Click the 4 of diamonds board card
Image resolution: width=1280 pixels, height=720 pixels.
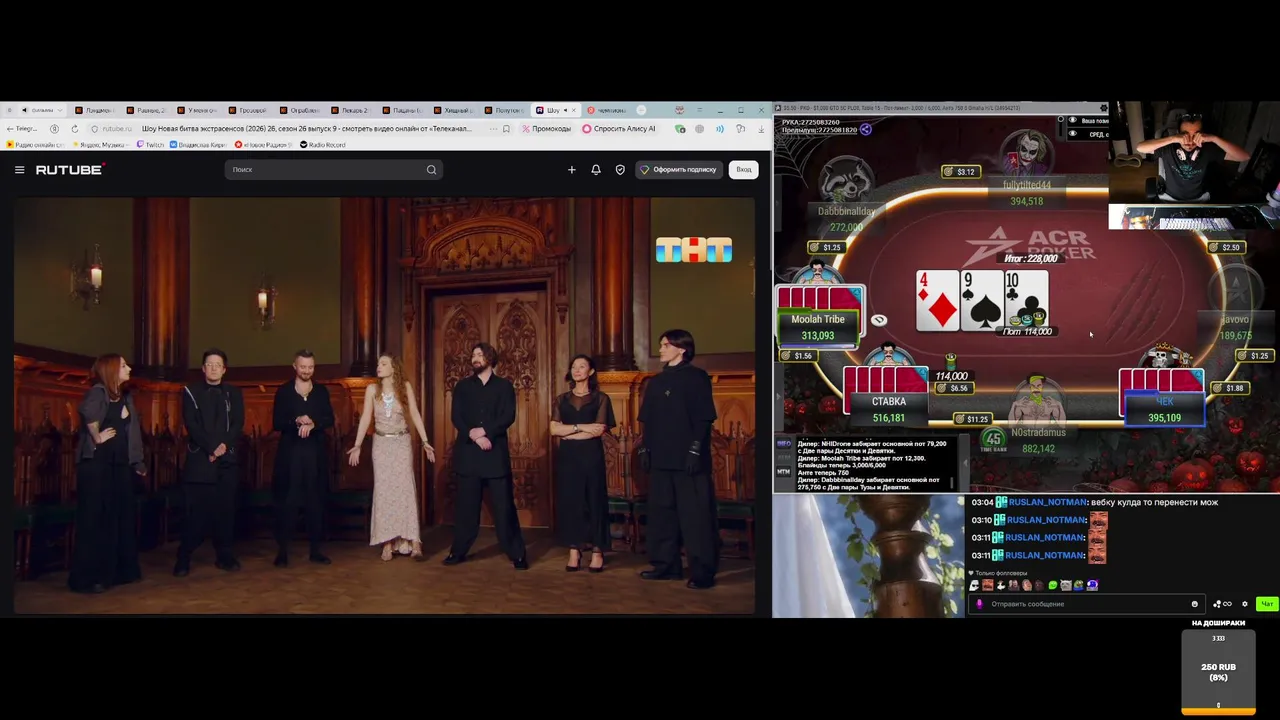[938, 301]
